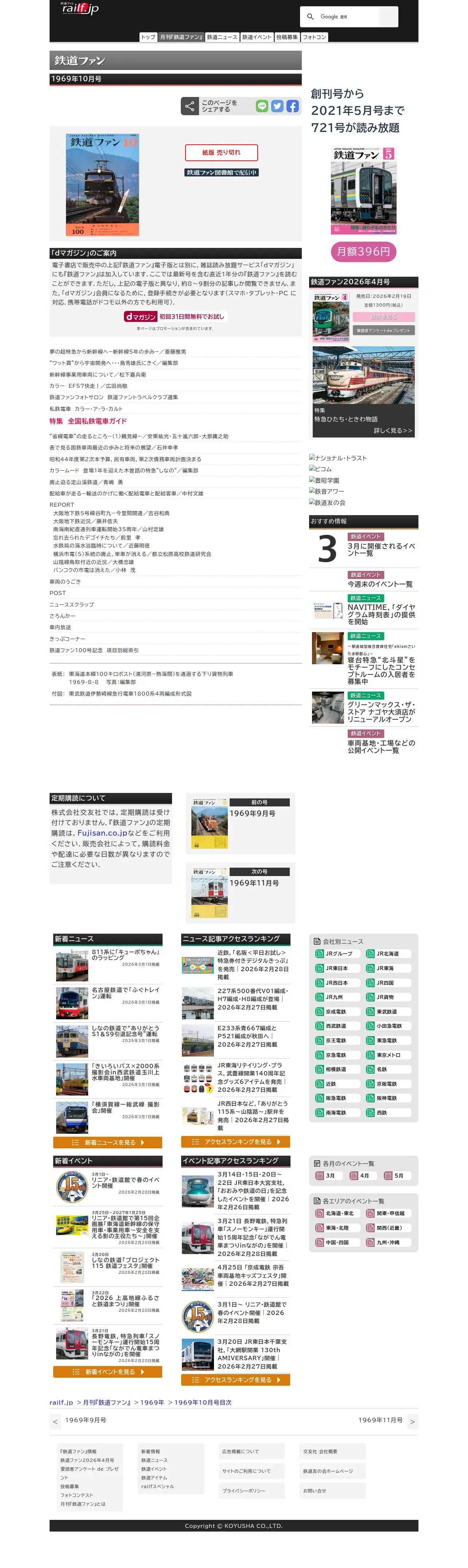The image size is (468, 1568).
Task: Click the document icon beside JR四国
Action: (x=370, y=983)
